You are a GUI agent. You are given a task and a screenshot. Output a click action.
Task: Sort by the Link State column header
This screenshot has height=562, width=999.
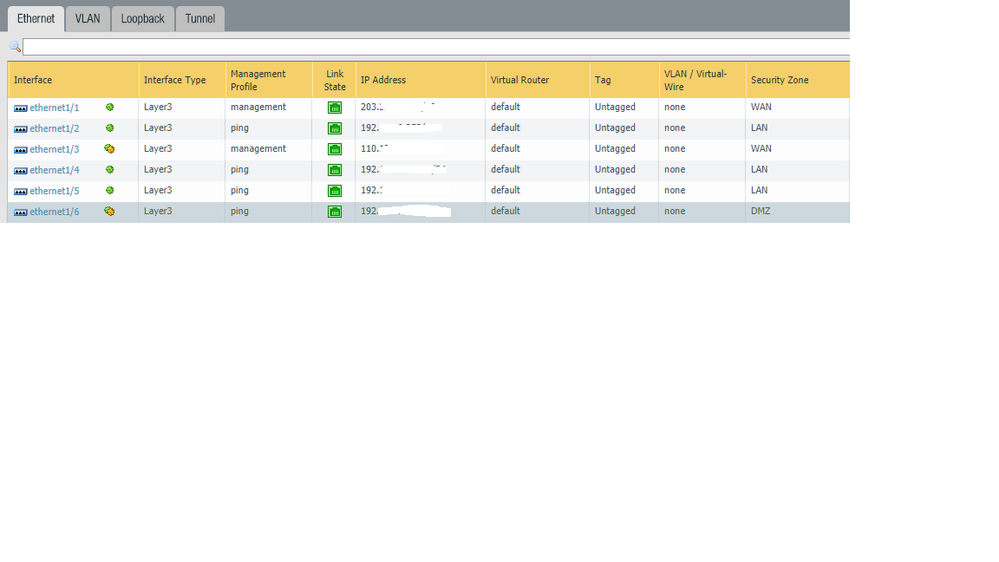click(x=334, y=80)
